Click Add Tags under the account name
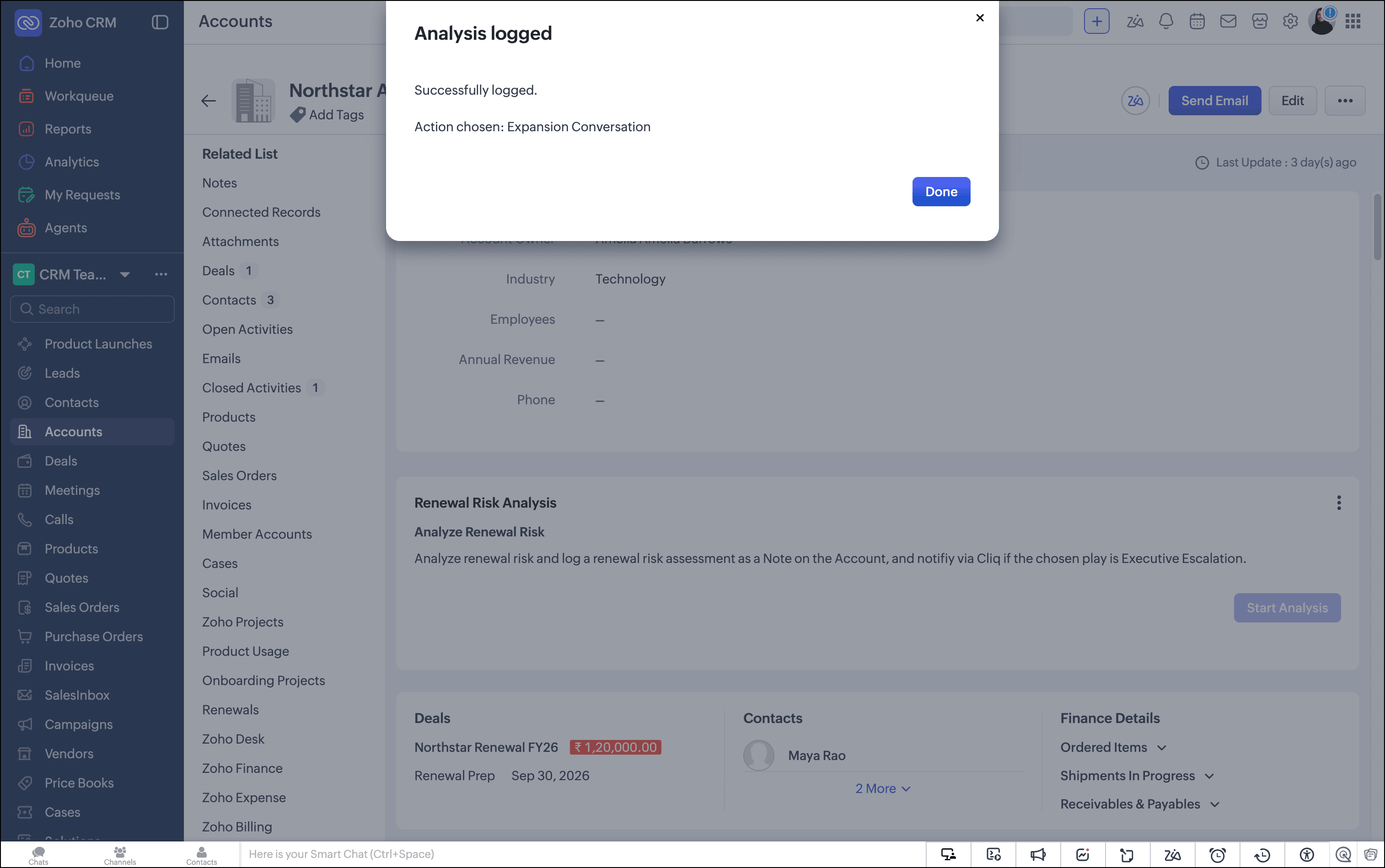 (x=336, y=115)
